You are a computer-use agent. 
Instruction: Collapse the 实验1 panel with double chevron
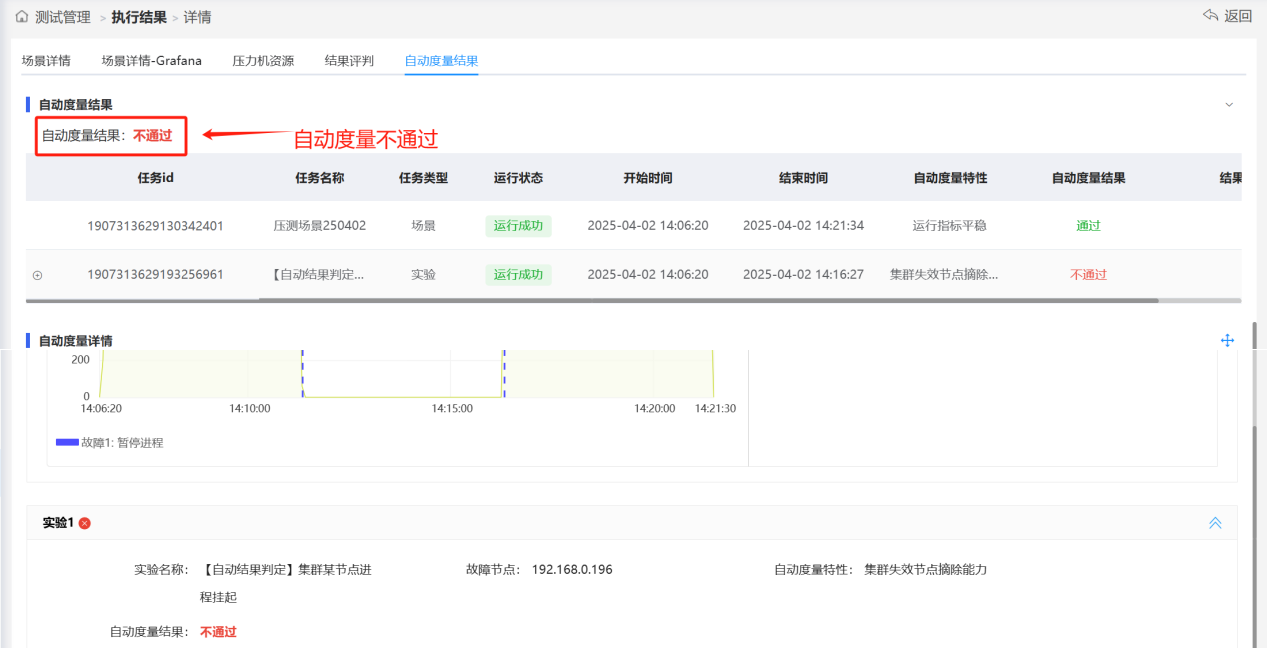(x=1215, y=523)
